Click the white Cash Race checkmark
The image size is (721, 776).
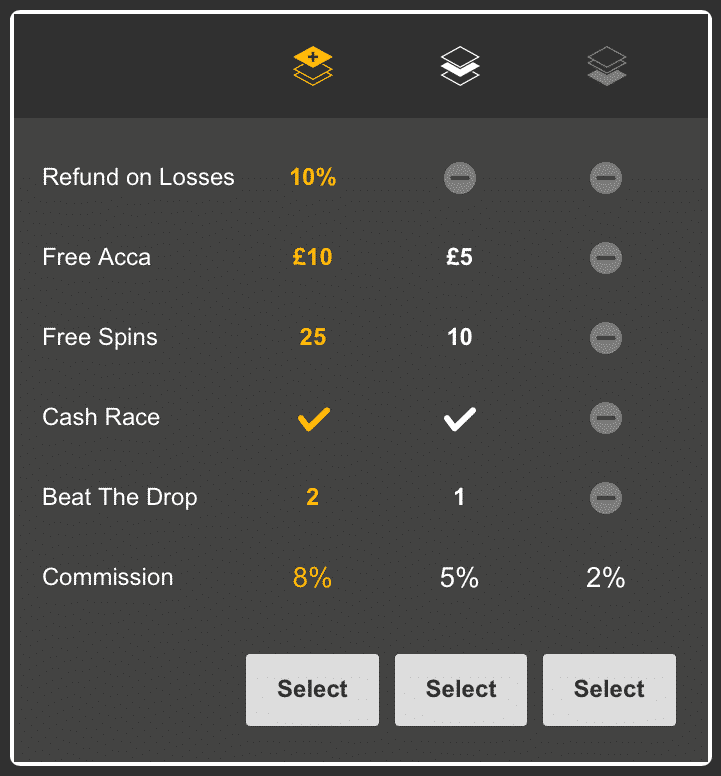point(460,419)
